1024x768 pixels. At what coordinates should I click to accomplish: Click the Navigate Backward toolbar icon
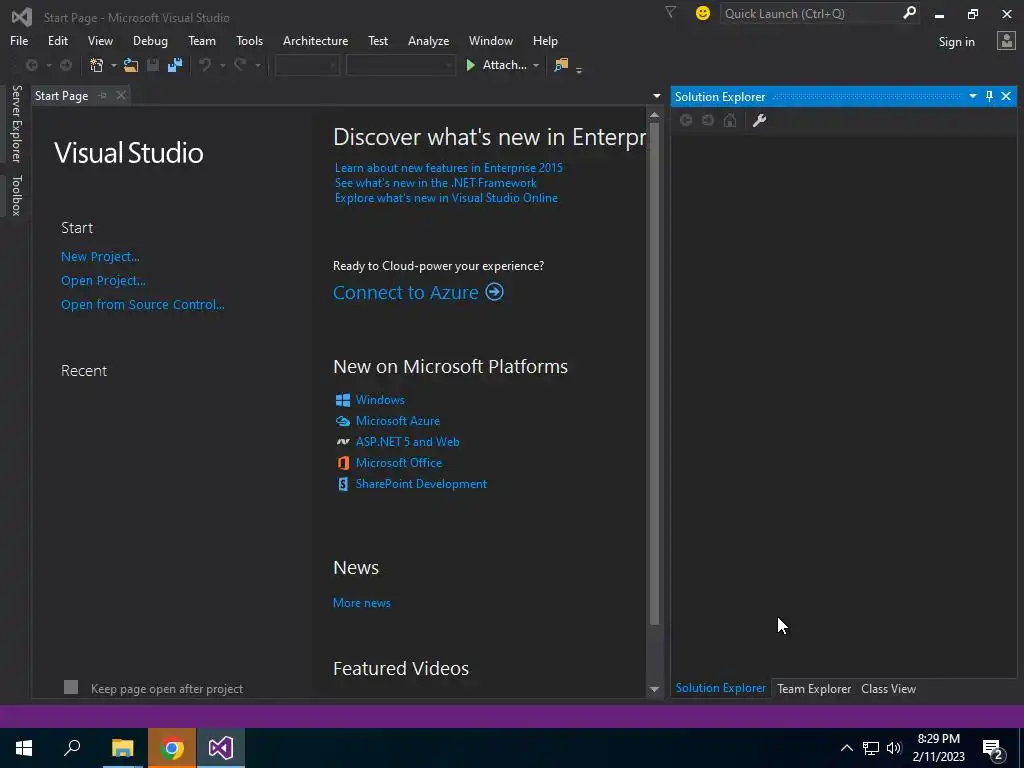tap(31, 65)
